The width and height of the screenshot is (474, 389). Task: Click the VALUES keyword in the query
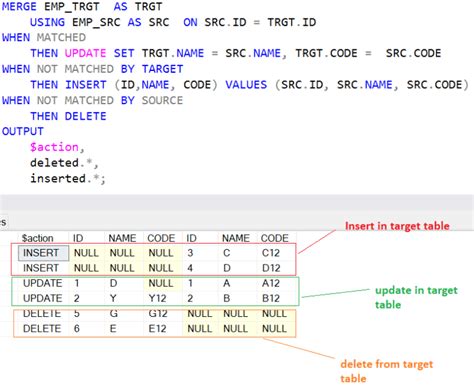246,85
